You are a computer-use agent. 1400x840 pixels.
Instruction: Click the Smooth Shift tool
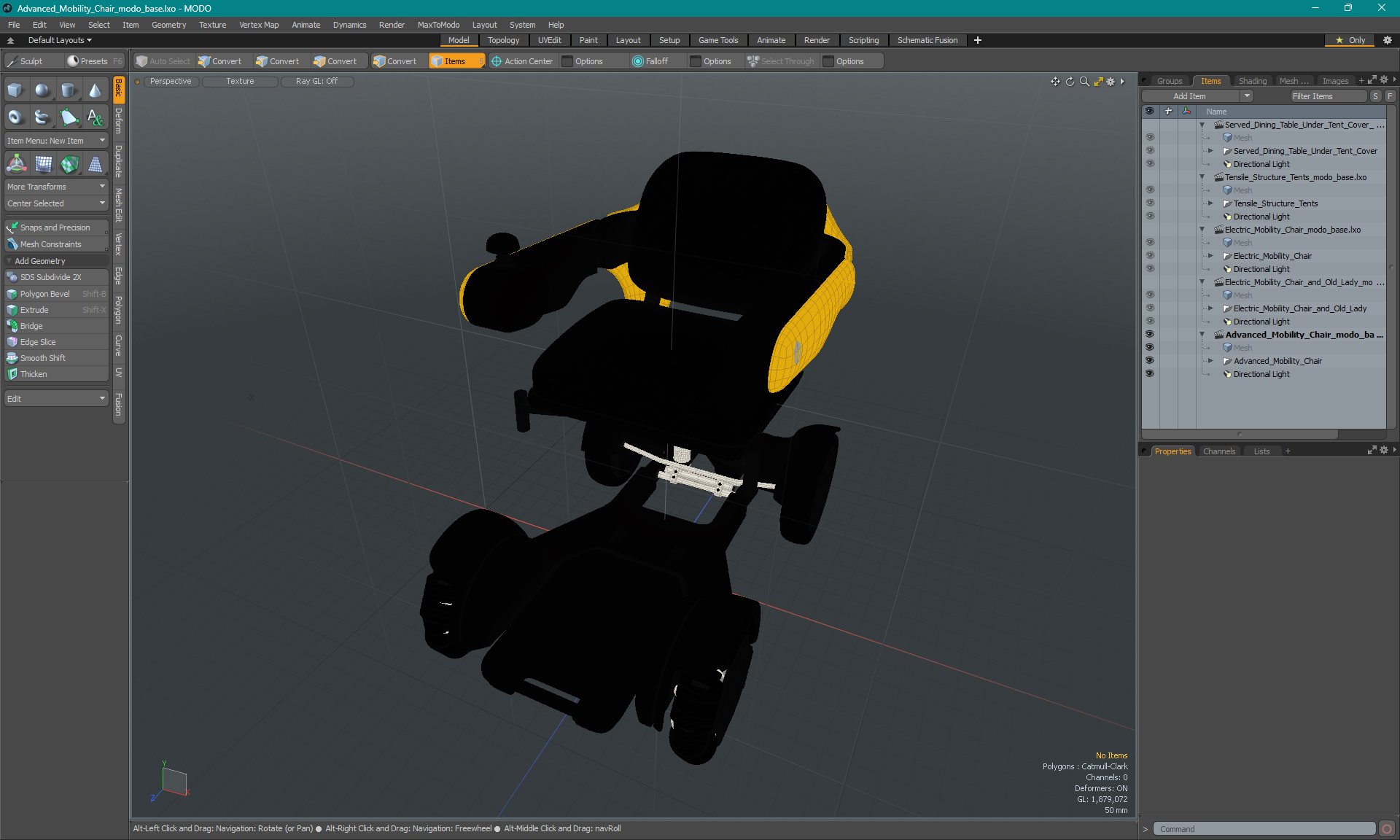pyautogui.click(x=56, y=358)
